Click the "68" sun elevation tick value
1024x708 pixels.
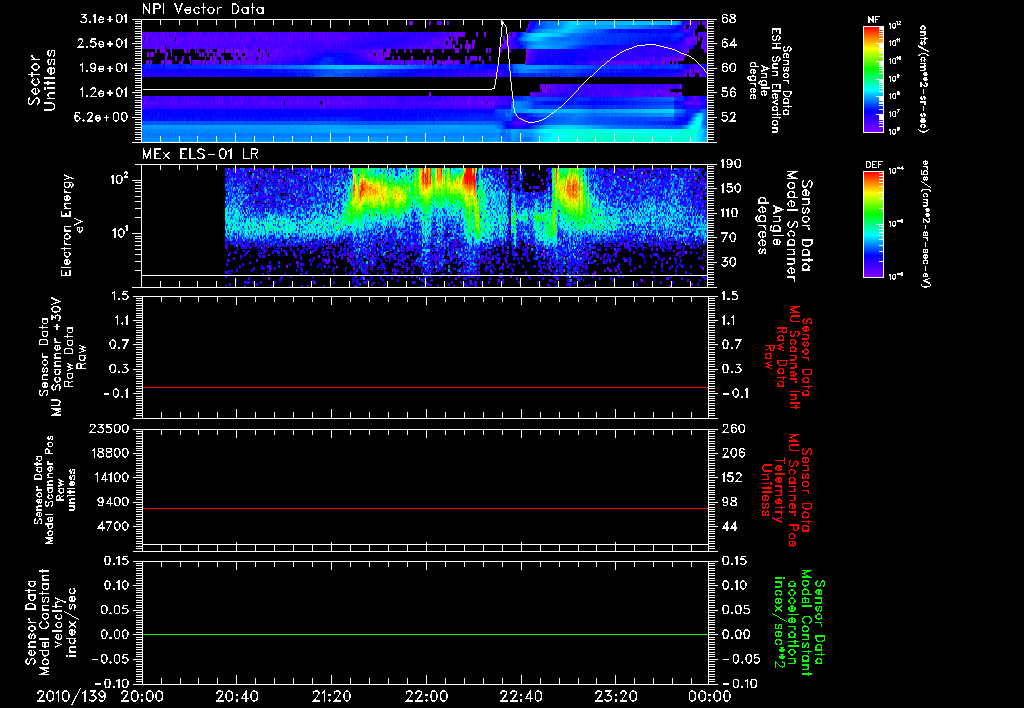[x=729, y=19]
